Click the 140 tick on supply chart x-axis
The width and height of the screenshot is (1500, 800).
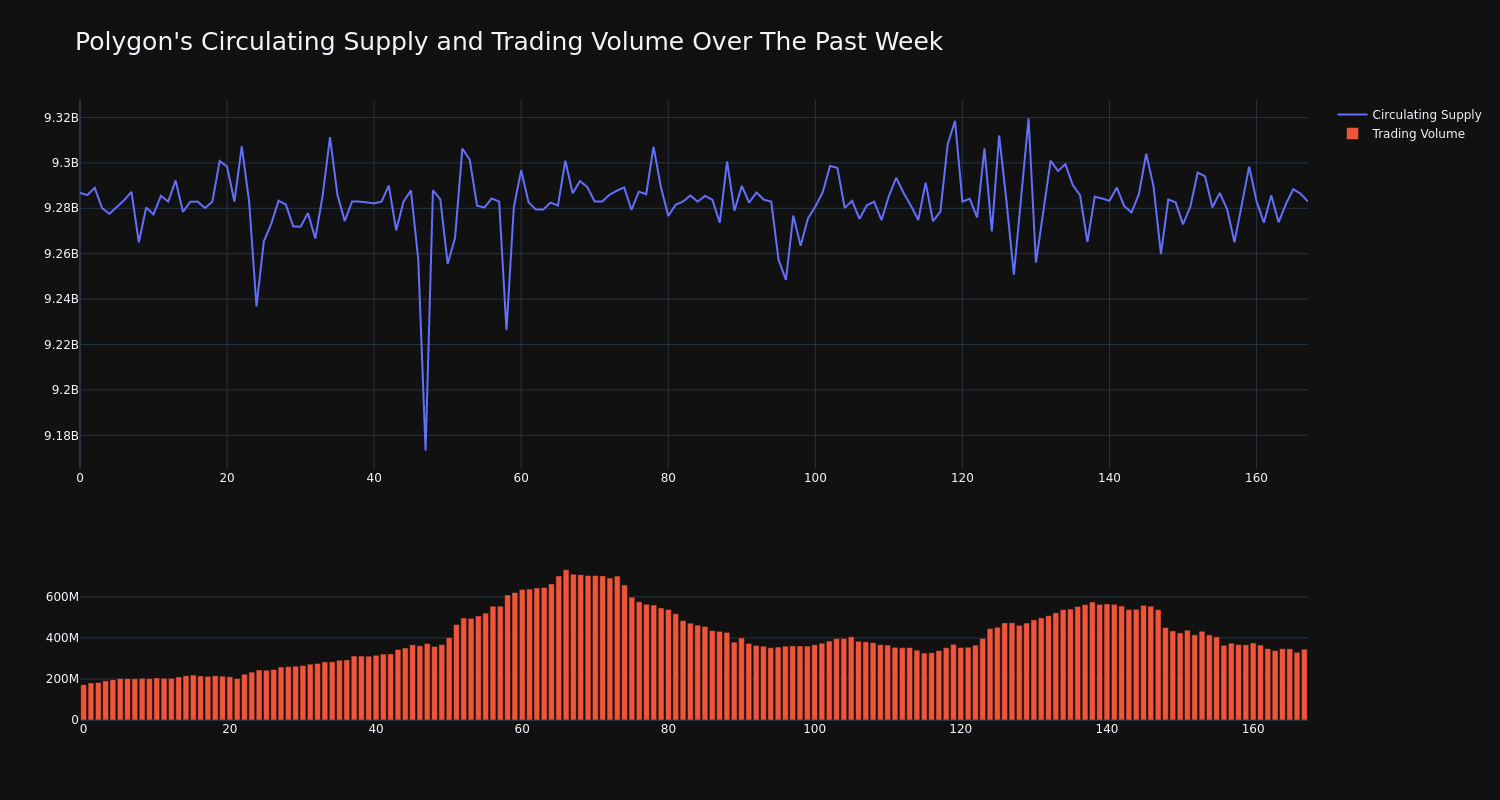1109,478
